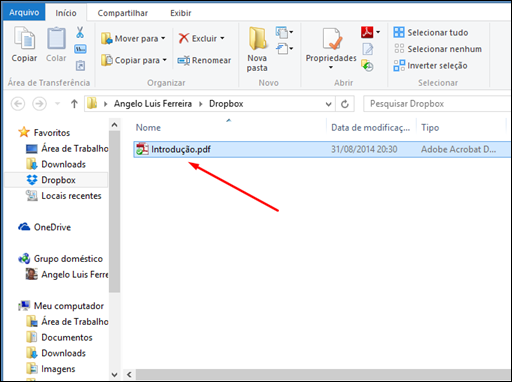Open the recent locations arrow beside forward button

click(x=58, y=104)
